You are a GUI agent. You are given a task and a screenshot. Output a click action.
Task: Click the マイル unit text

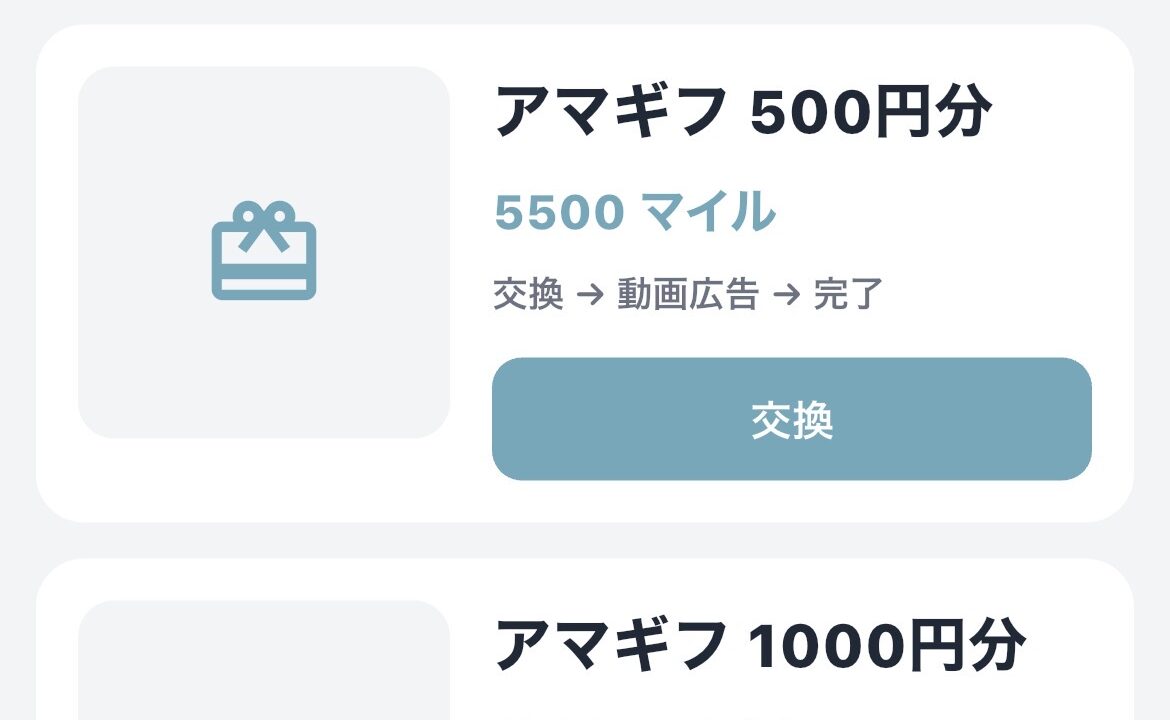tap(708, 212)
